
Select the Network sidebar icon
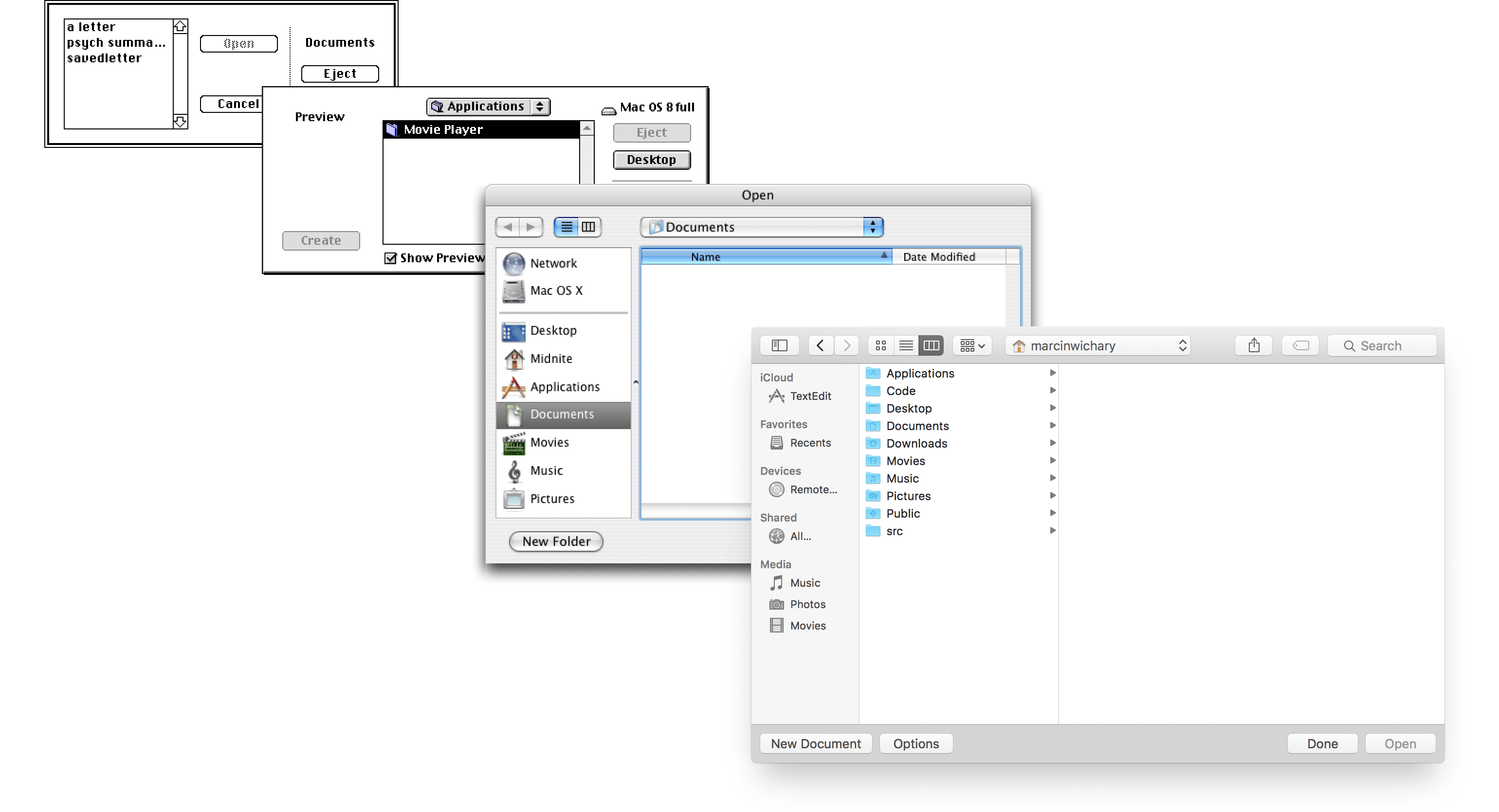tap(513, 262)
